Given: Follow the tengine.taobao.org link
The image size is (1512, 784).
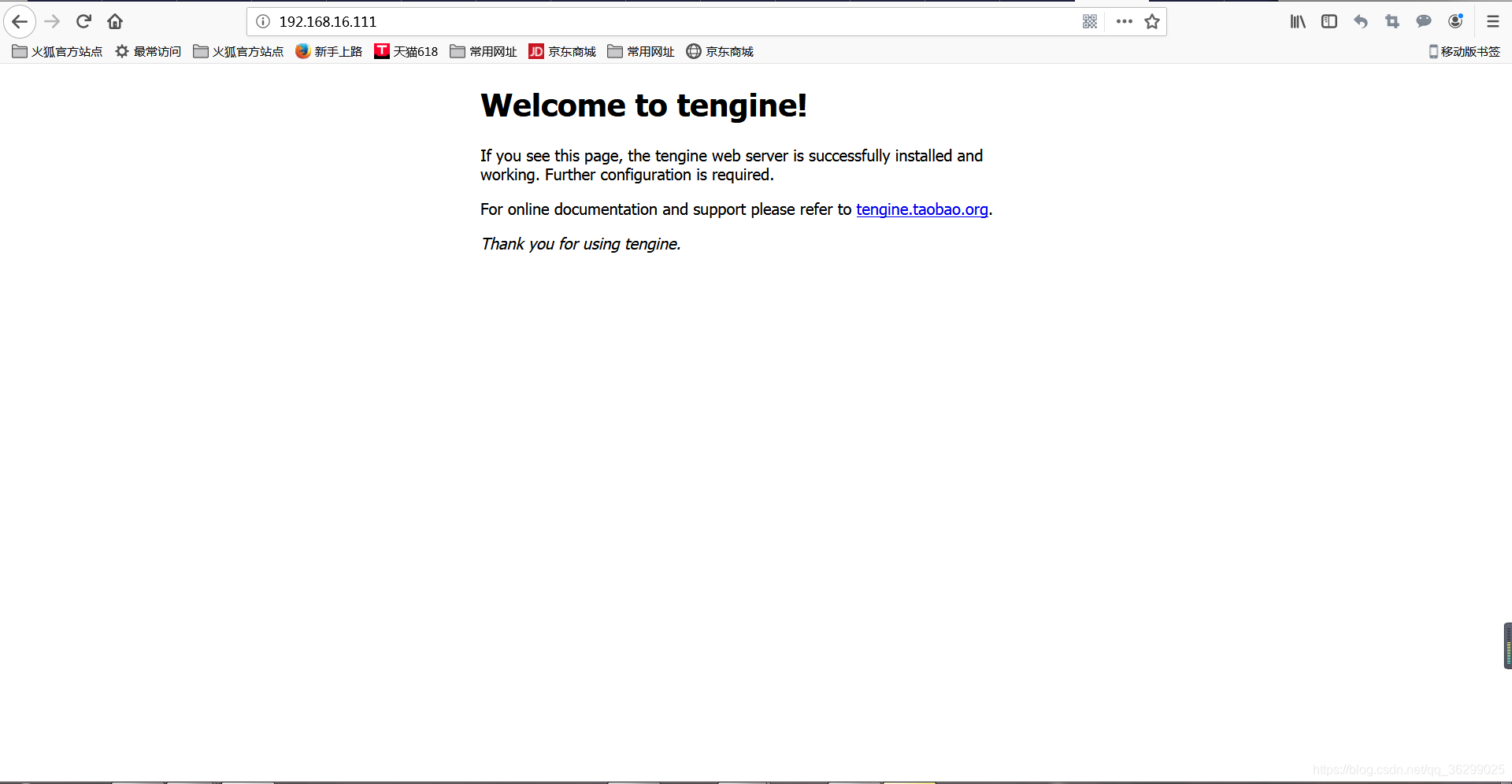Looking at the screenshot, I should point(922,209).
